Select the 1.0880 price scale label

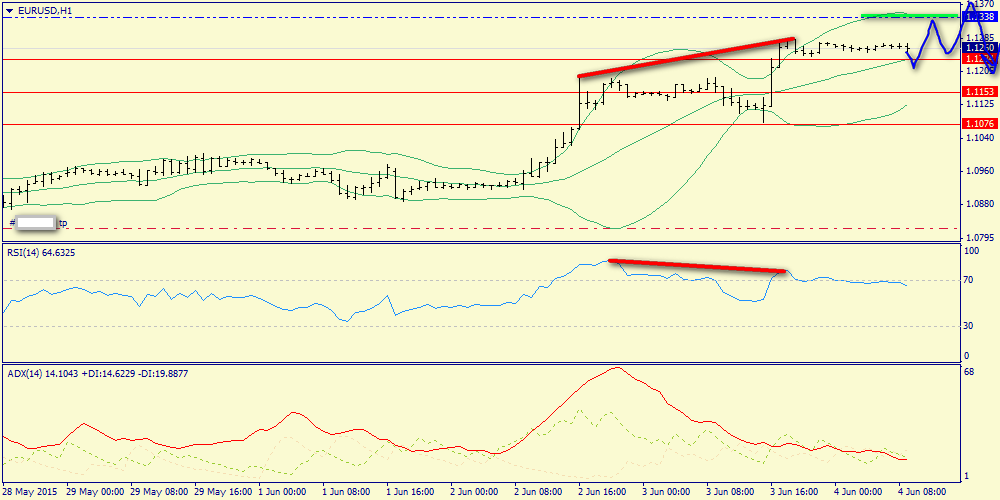(x=979, y=204)
